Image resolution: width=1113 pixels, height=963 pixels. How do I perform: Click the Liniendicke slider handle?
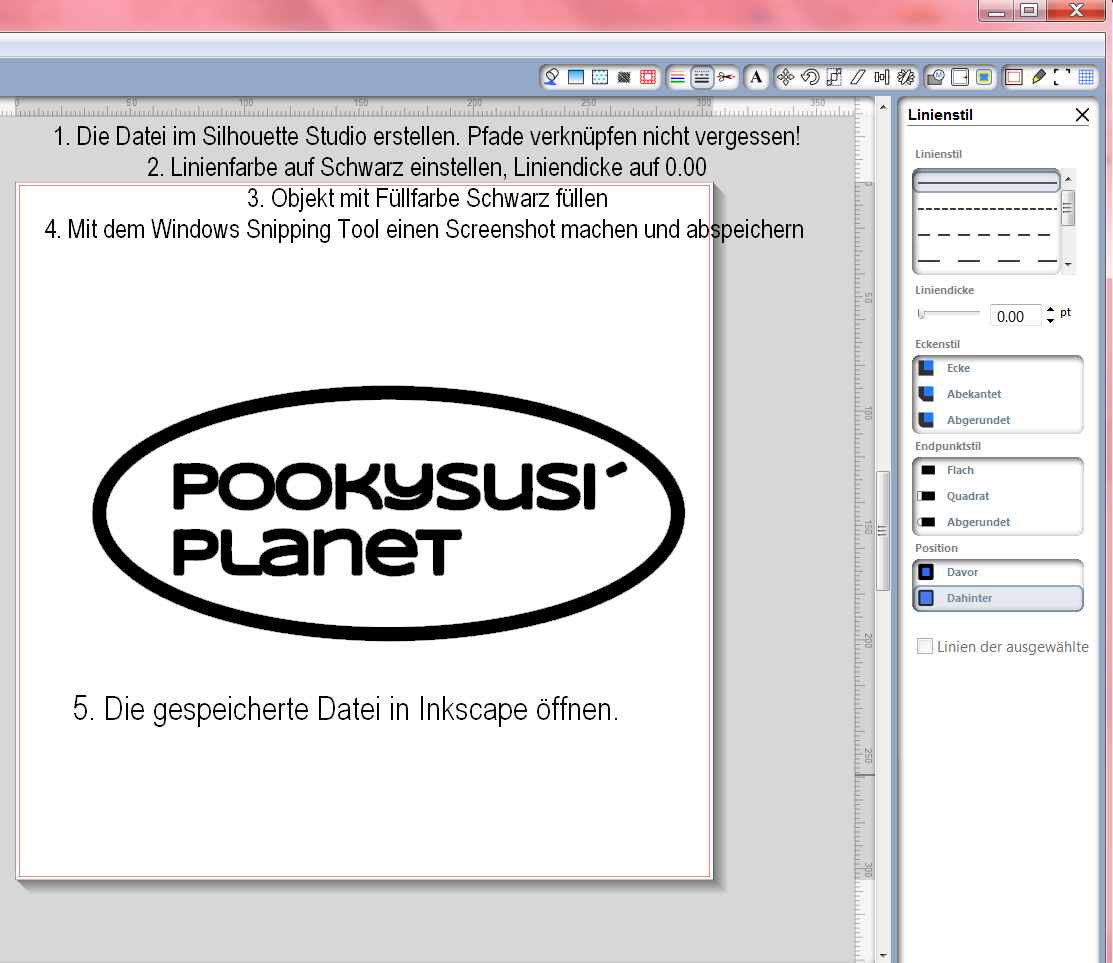[x=921, y=314]
